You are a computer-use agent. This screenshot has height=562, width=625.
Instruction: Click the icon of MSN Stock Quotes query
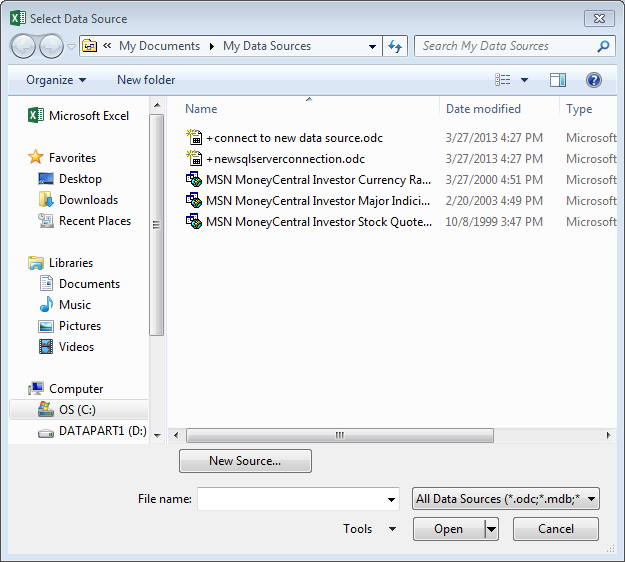pyautogui.click(x=194, y=221)
